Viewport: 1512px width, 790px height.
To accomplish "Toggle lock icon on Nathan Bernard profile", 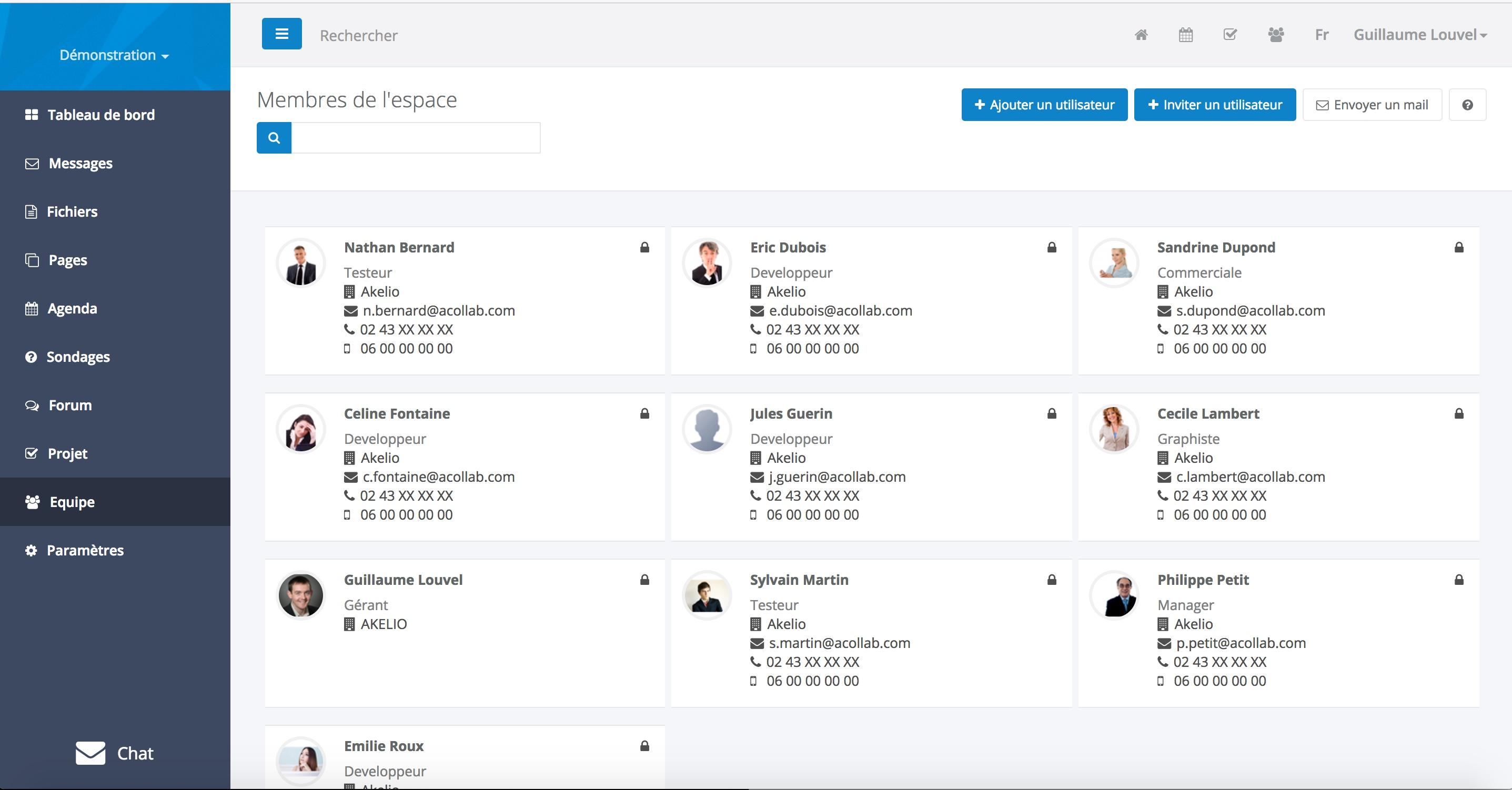I will pos(645,247).
